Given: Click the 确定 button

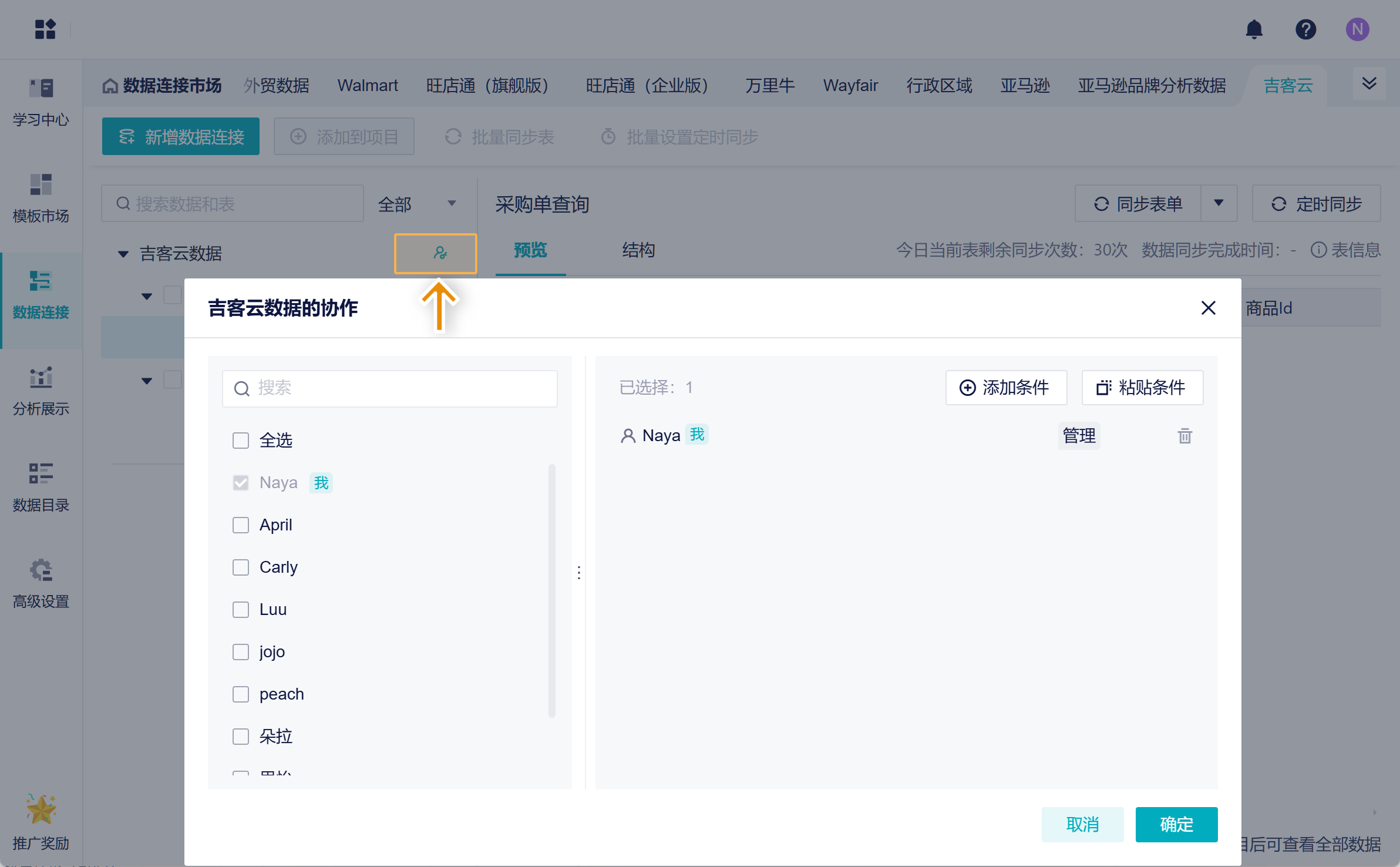Looking at the screenshot, I should pyautogui.click(x=1176, y=824).
